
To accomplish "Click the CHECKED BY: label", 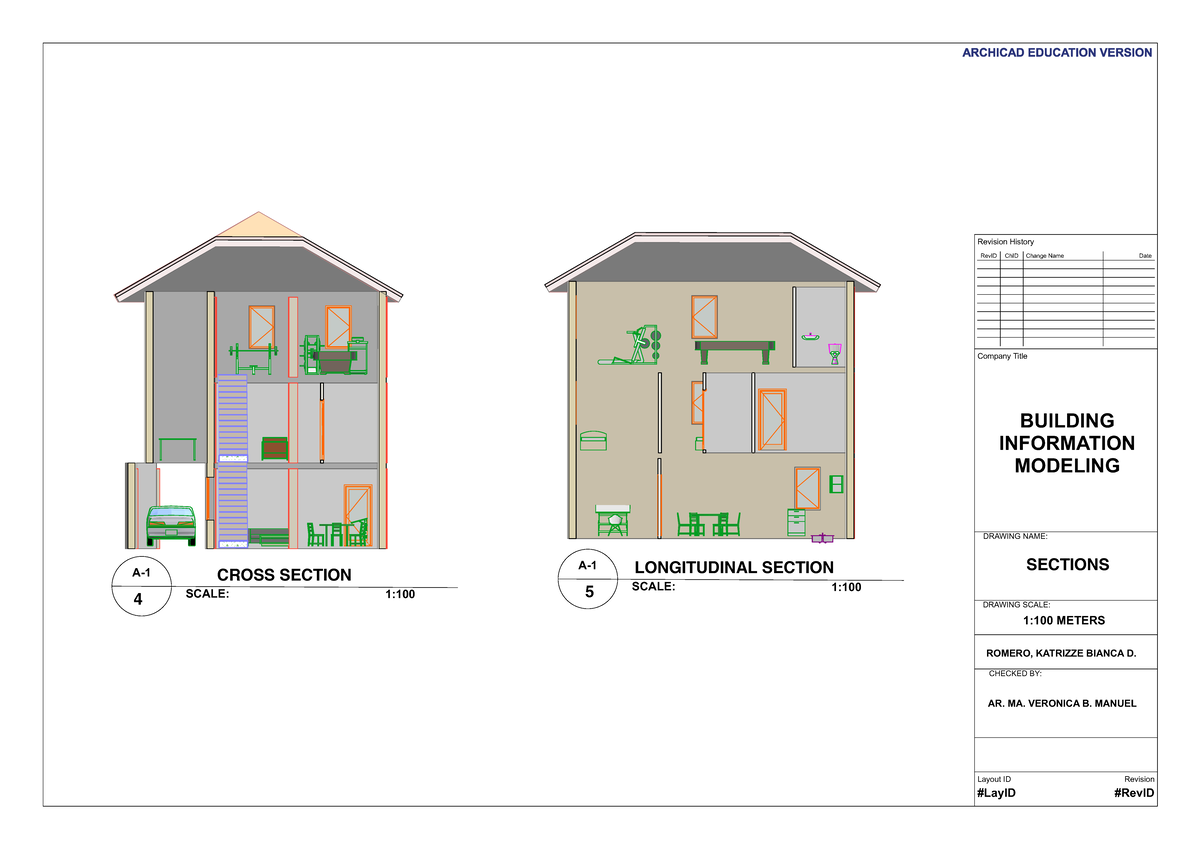I will 1015,674.
